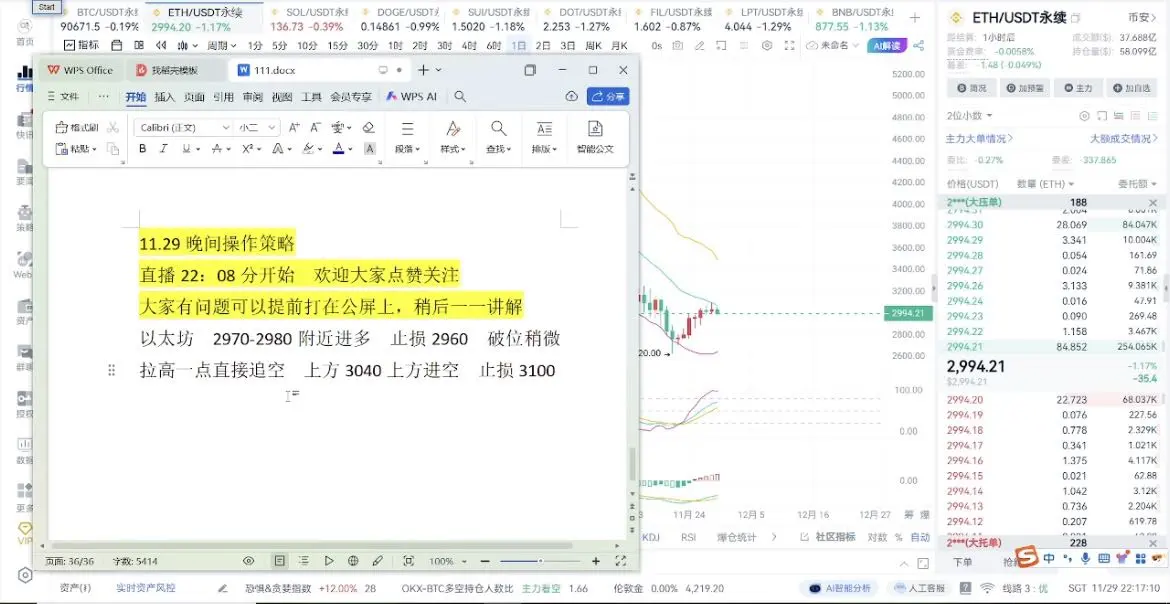1170x604 pixels.
Task: Click the screenshot camera icon in chart toolbar
Action: pyautogui.click(x=678, y=46)
